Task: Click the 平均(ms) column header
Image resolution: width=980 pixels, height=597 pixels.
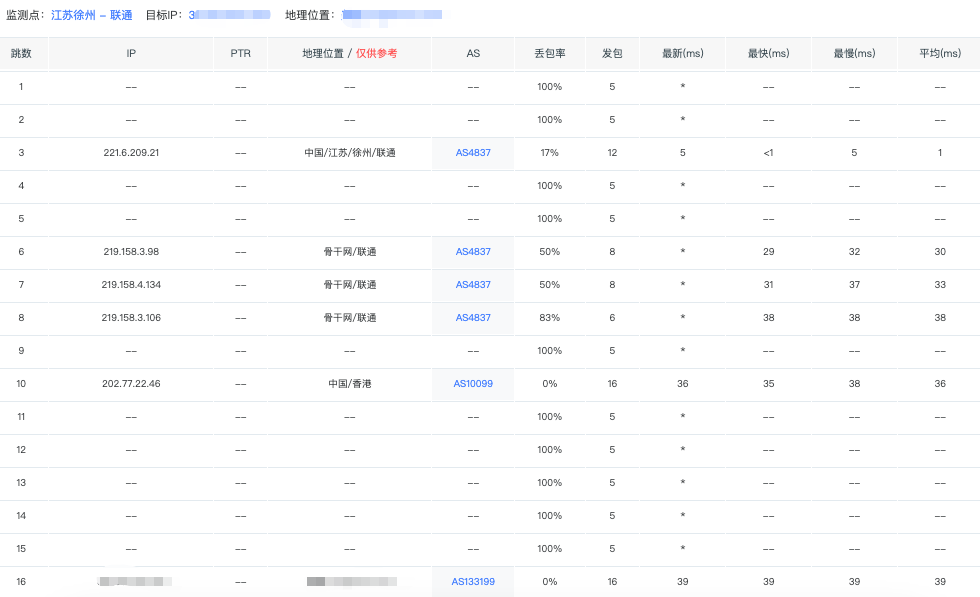Action: tap(939, 53)
